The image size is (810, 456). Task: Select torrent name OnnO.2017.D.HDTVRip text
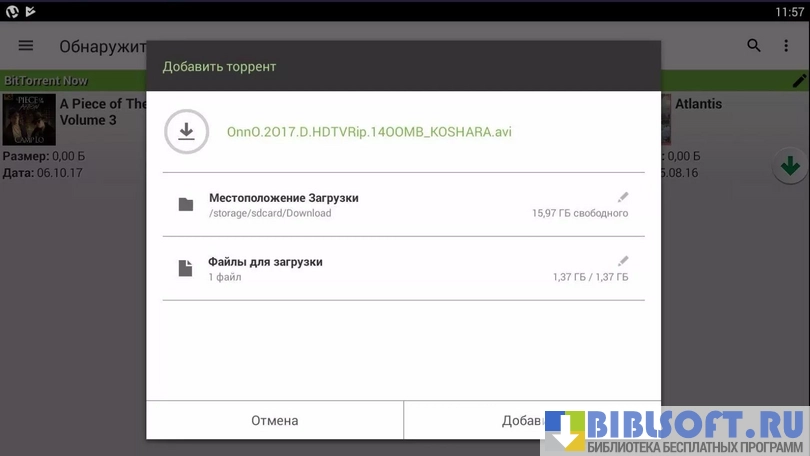pyautogui.click(x=369, y=132)
